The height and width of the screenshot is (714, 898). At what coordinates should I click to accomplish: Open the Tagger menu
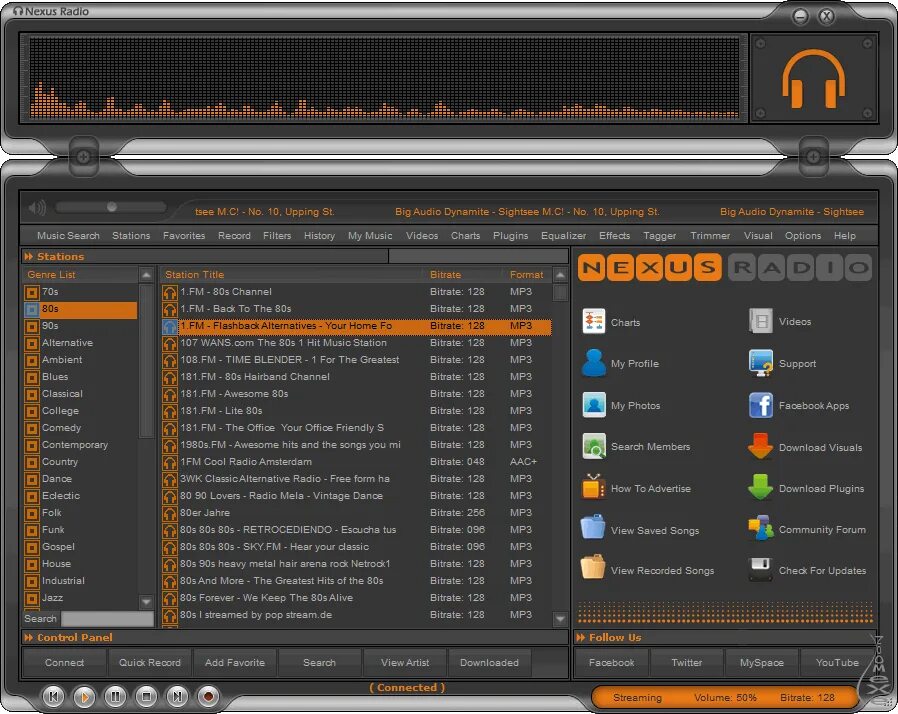[x=660, y=235]
